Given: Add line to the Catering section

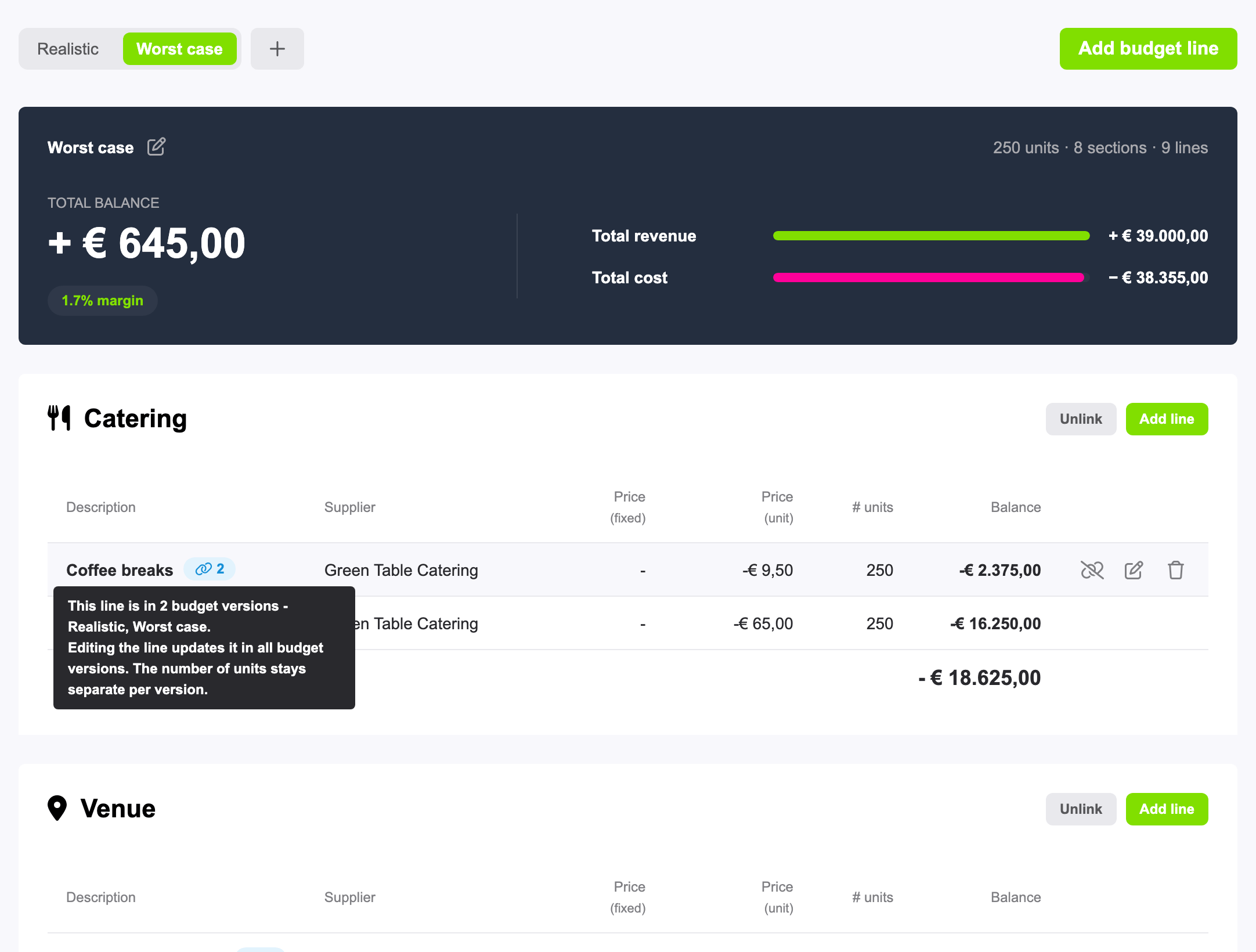Looking at the screenshot, I should click(x=1167, y=419).
